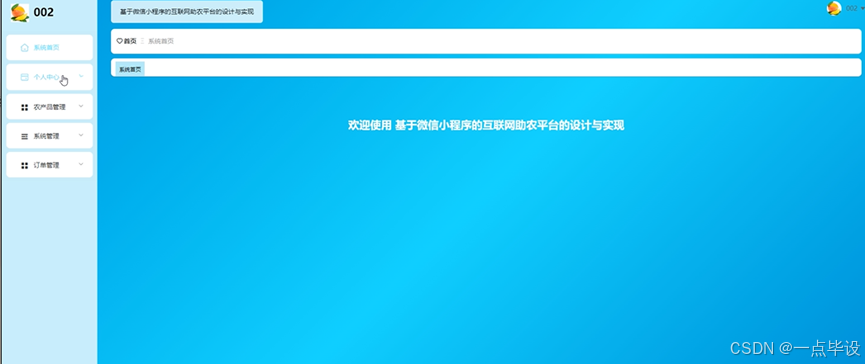Click the platform title banner at top
Viewport: 865px width, 364px height.
tap(187, 12)
